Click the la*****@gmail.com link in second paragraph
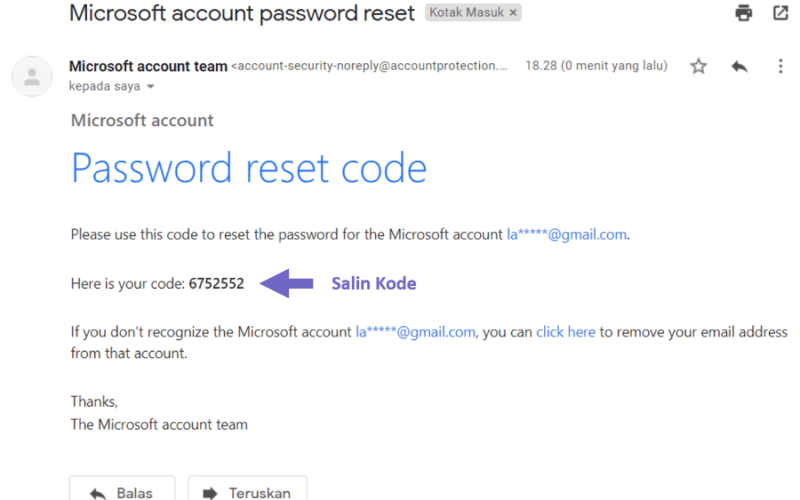 pos(415,332)
